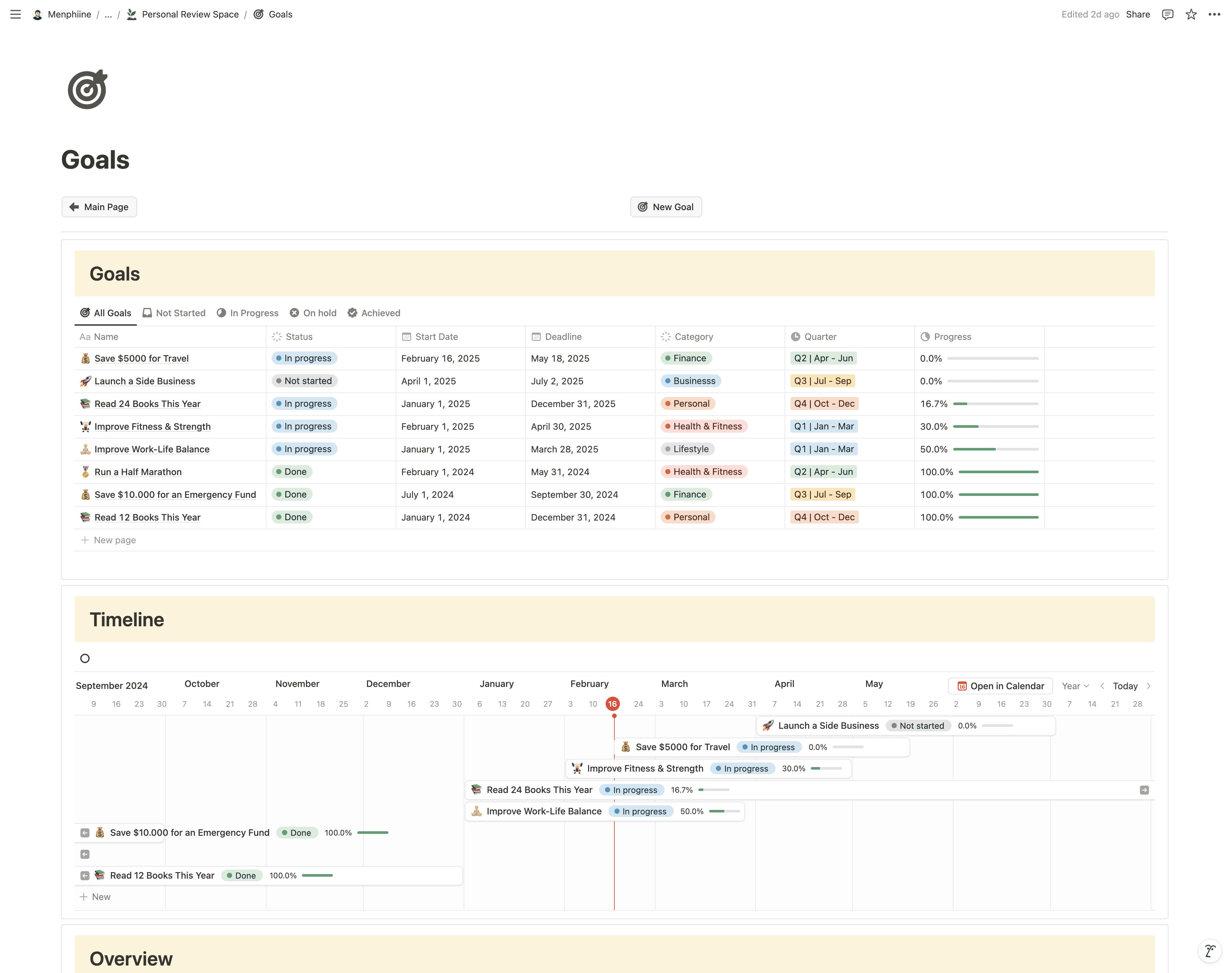The image size is (1232, 973).
Task: Open the comments panel icon
Action: pos(1168,14)
